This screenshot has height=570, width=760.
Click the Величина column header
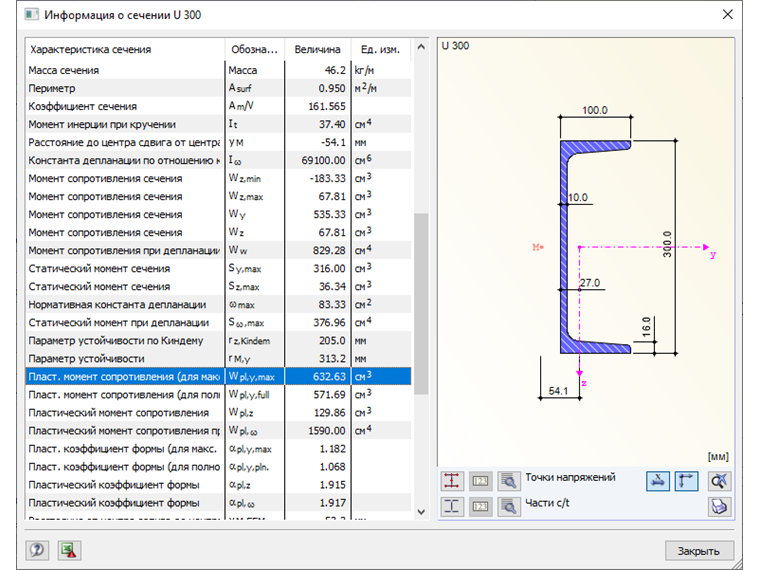pos(317,49)
